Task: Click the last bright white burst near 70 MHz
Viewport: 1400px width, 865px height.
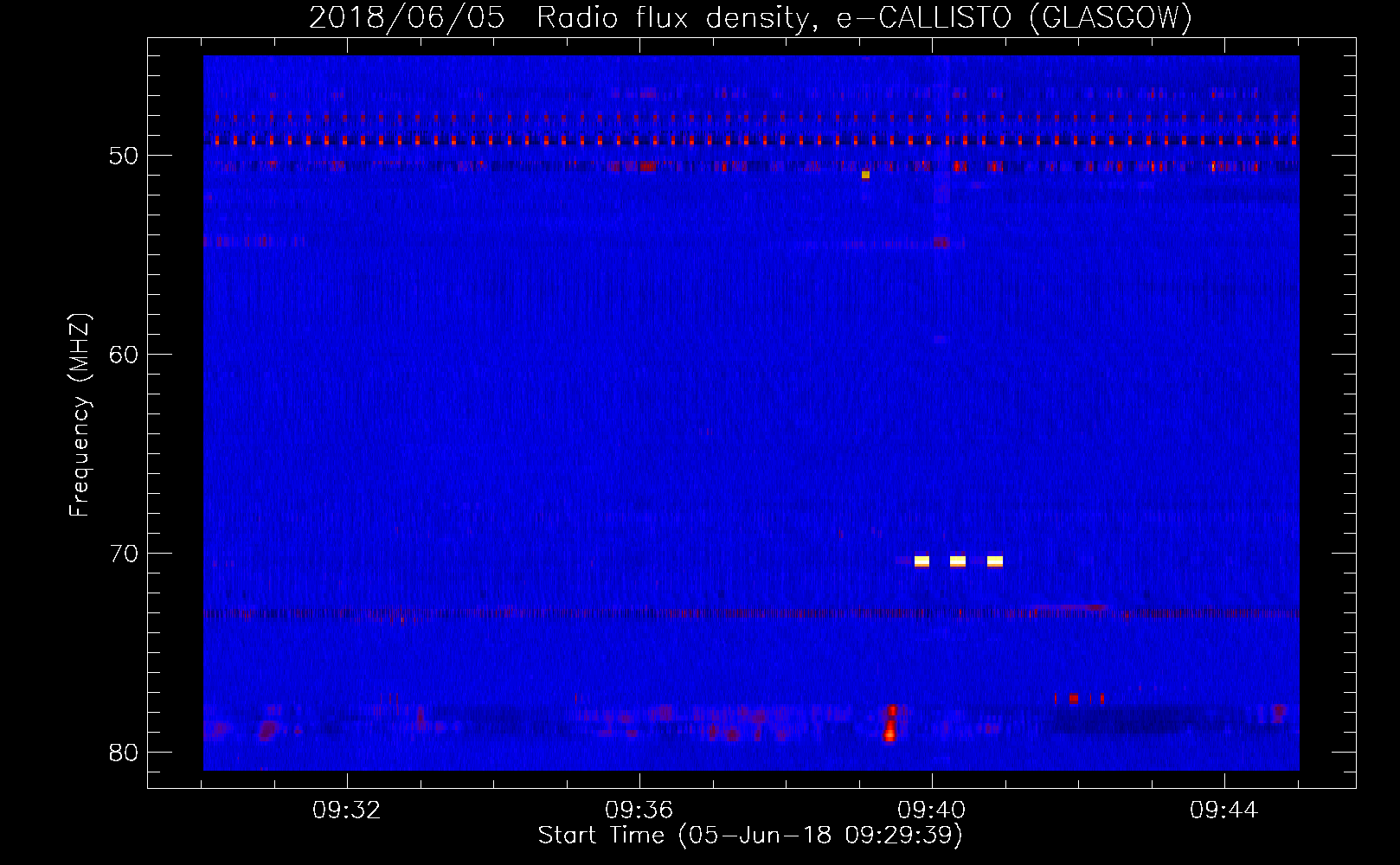Action: [995, 561]
